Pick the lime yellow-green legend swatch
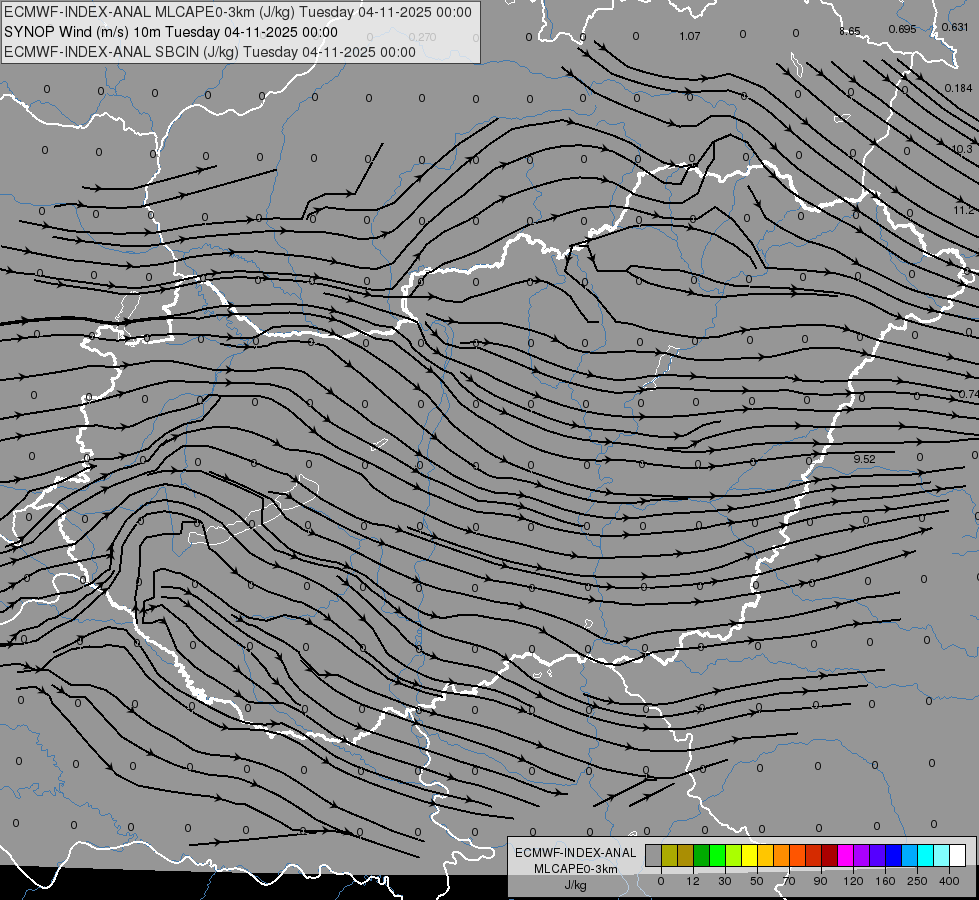The width and height of the screenshot is (979, 900). pos(734,855)
